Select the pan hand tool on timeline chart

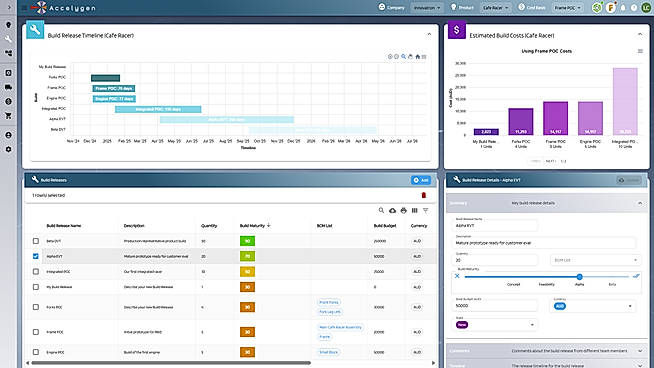point(410,56)
